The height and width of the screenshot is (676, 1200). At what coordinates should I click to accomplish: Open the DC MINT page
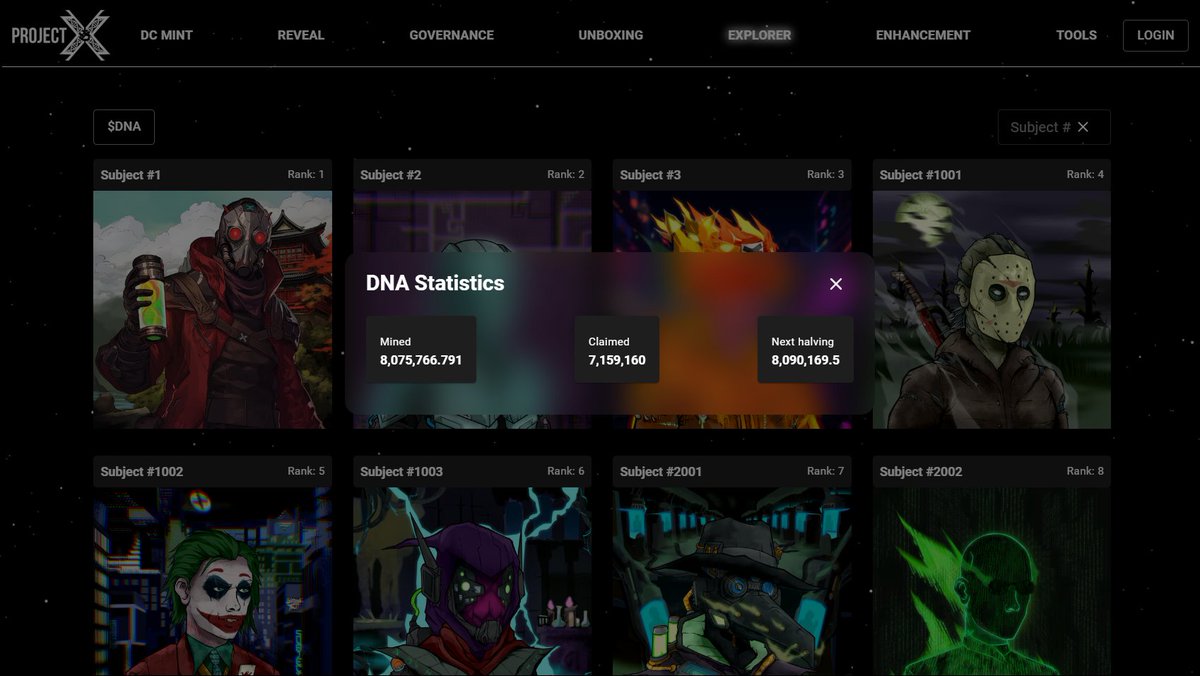(166, 35)
